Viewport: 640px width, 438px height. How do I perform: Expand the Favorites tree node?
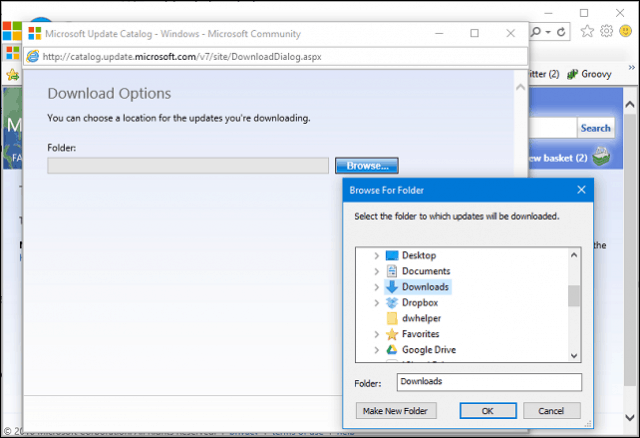coord(376,334)
